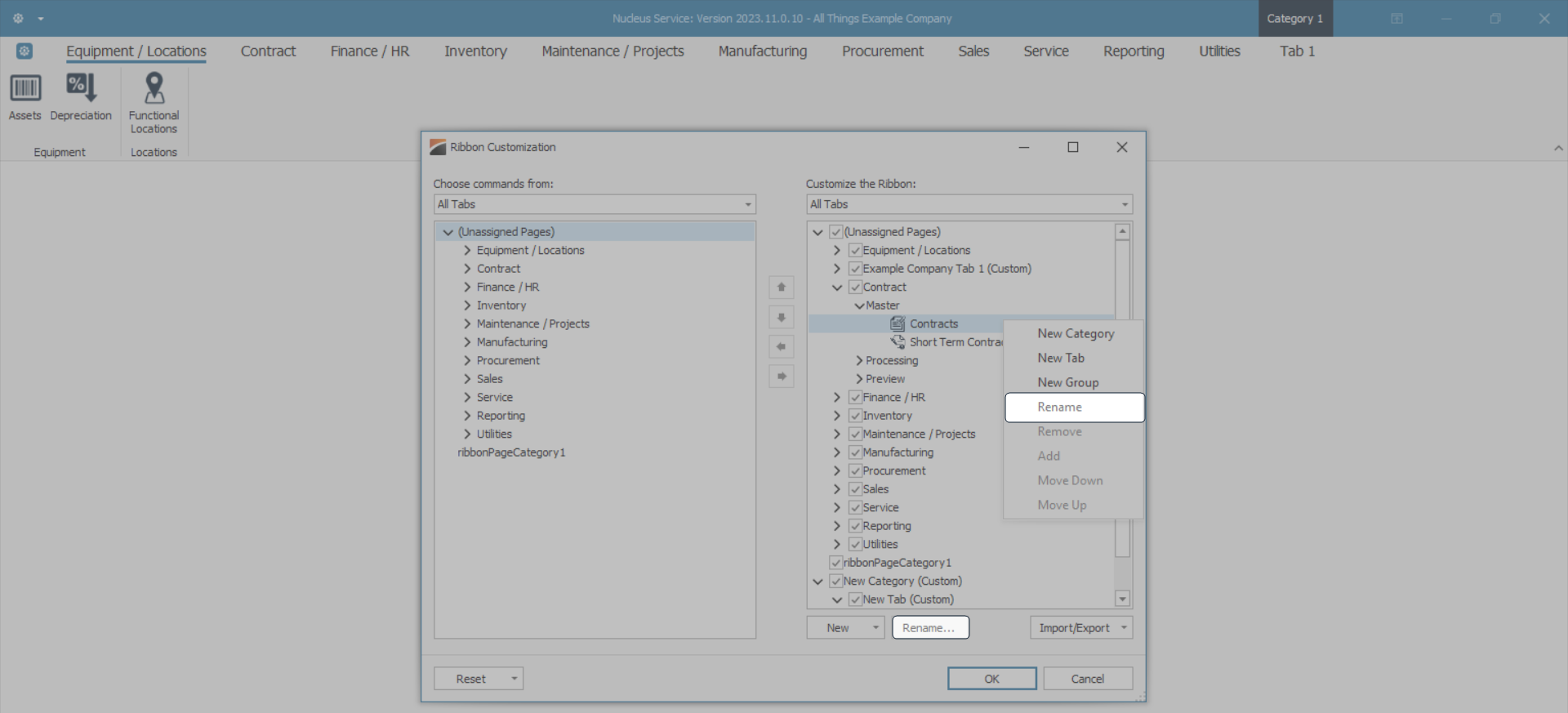This screenshot has width=1568, height=713.
Task: Click the Reset button
Action: click(x=471, y=679)
